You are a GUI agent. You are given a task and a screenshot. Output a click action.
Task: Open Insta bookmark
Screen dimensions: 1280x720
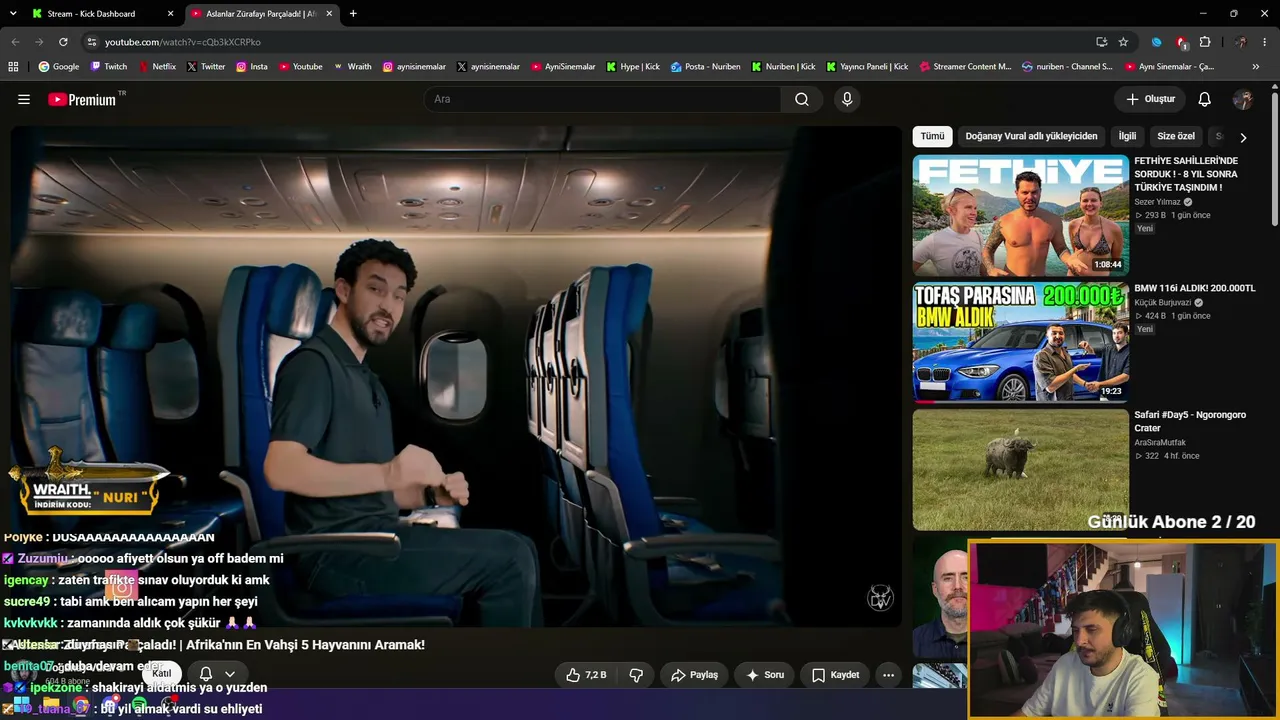click(x=252, y=67)
